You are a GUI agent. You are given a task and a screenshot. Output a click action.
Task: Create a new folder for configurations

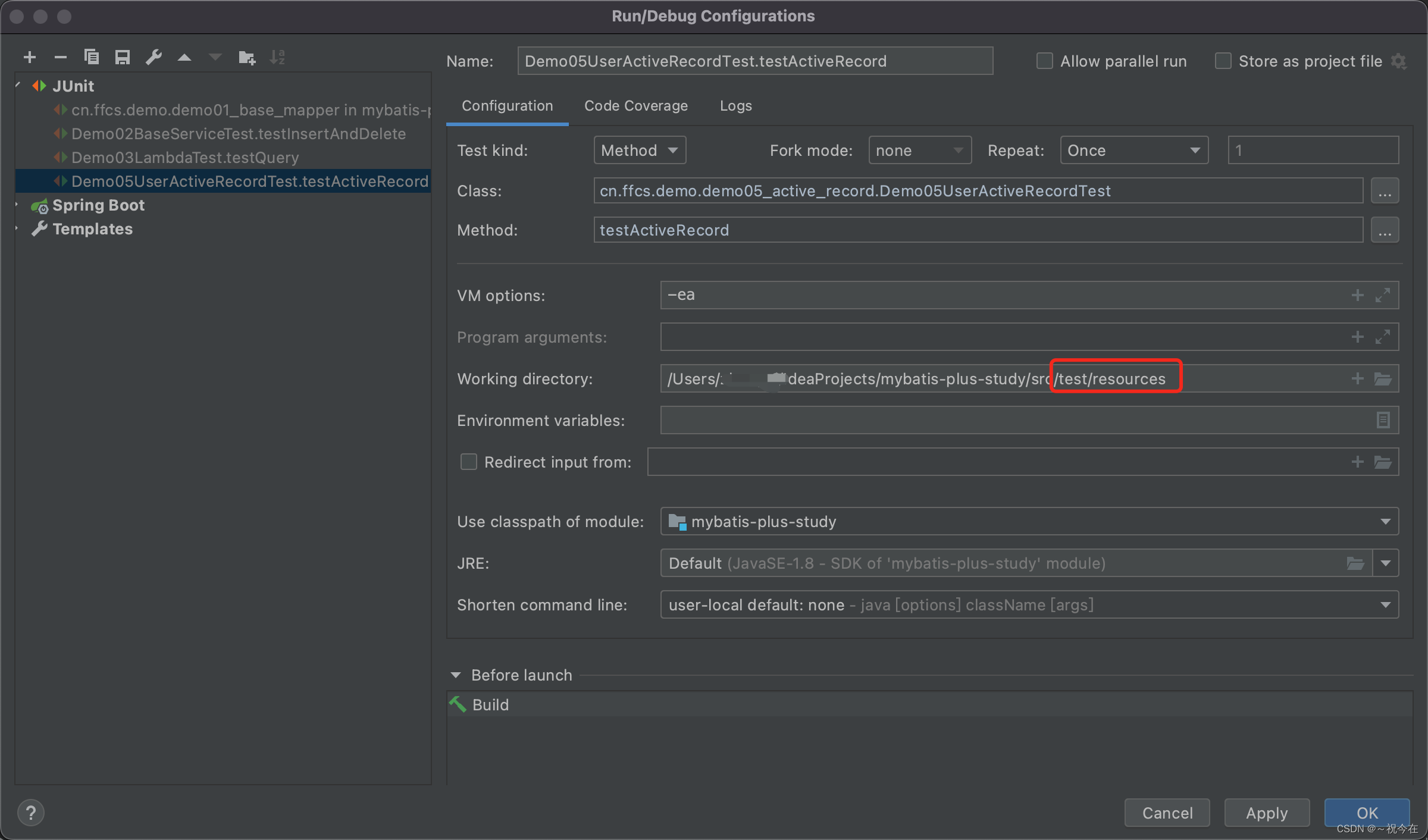246,58
